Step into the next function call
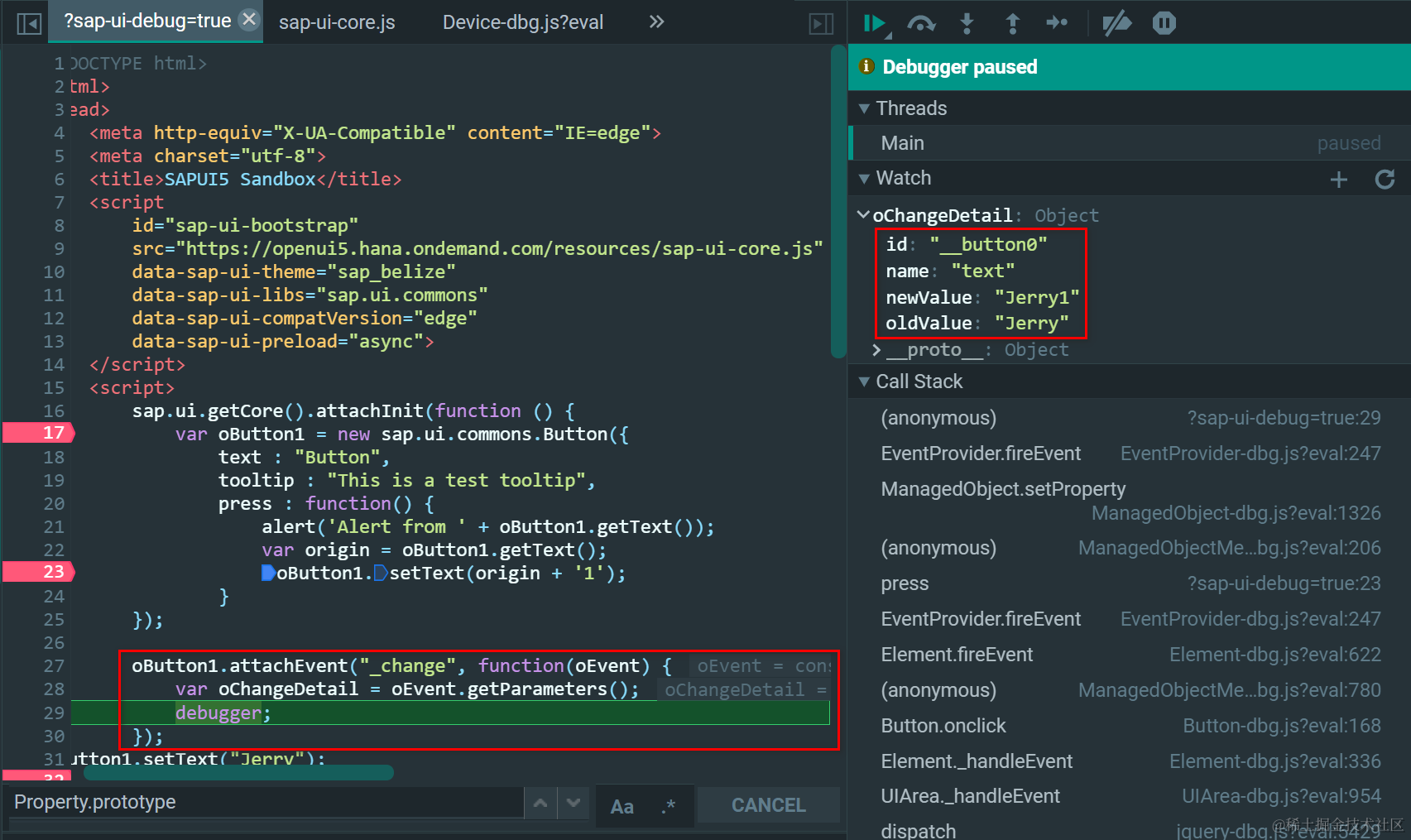1411x840 pixels. [967, 23]
